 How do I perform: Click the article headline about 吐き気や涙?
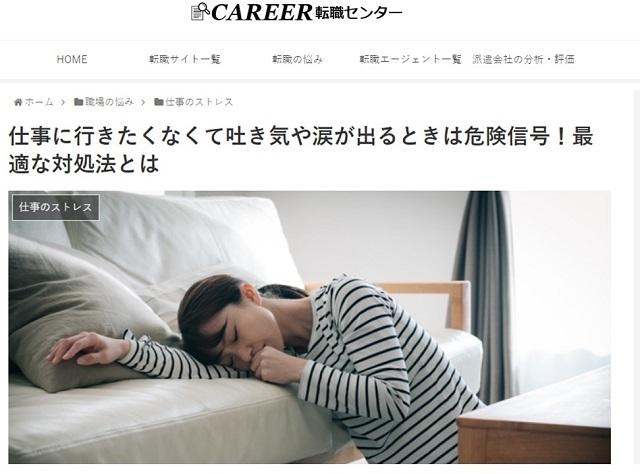pos(301,150)
